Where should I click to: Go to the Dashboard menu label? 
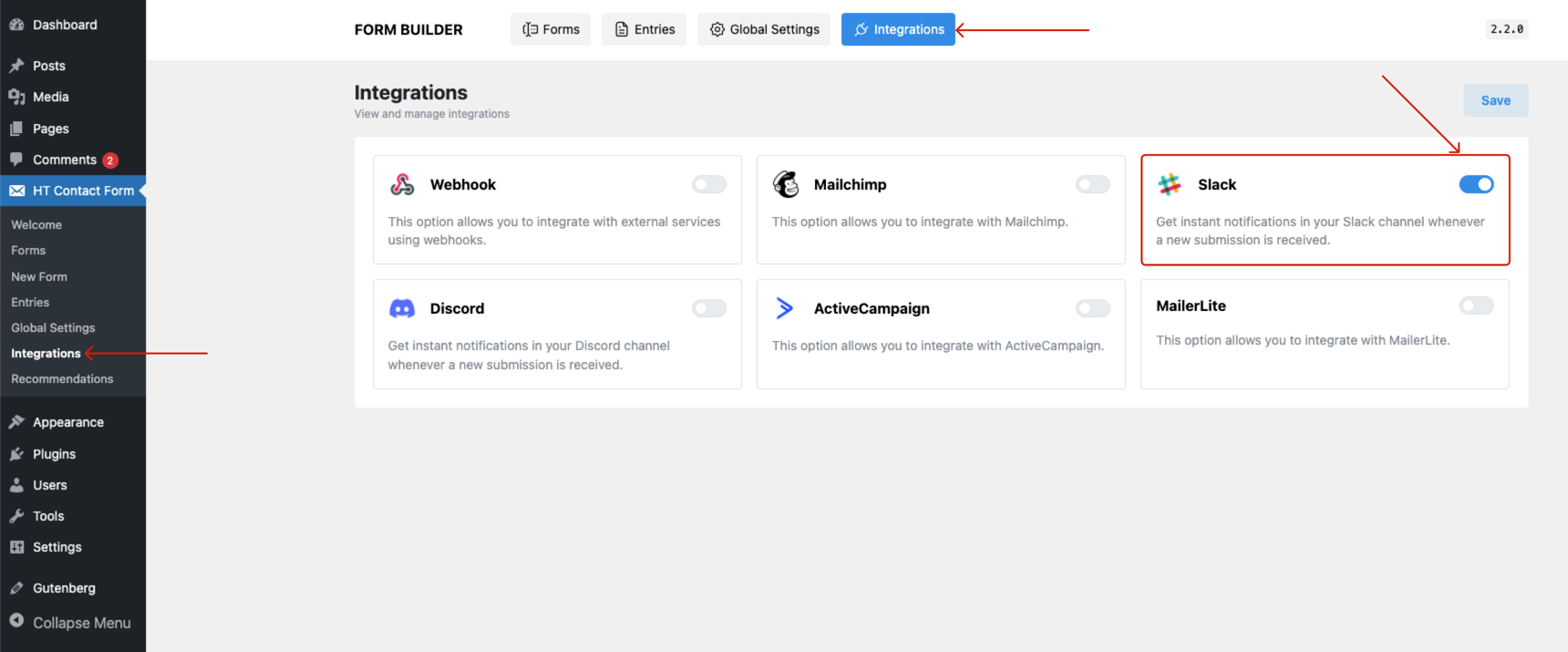[65, 25]
